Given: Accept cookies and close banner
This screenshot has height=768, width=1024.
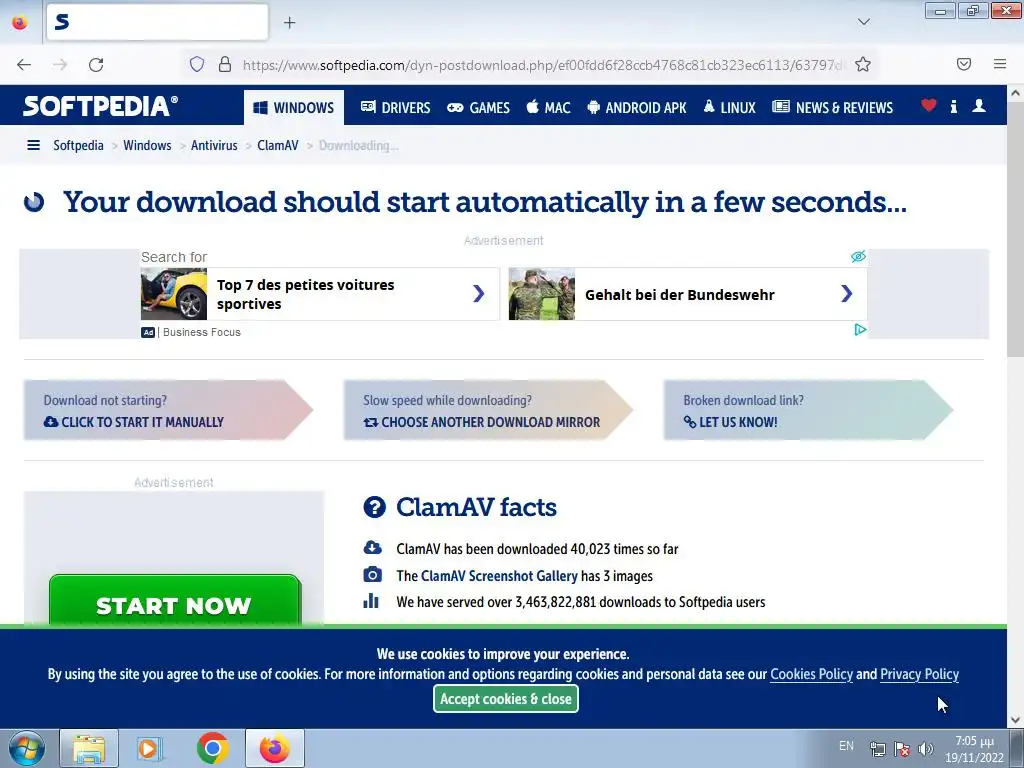Looking at the screenshot, I should [x=506, y=699].
